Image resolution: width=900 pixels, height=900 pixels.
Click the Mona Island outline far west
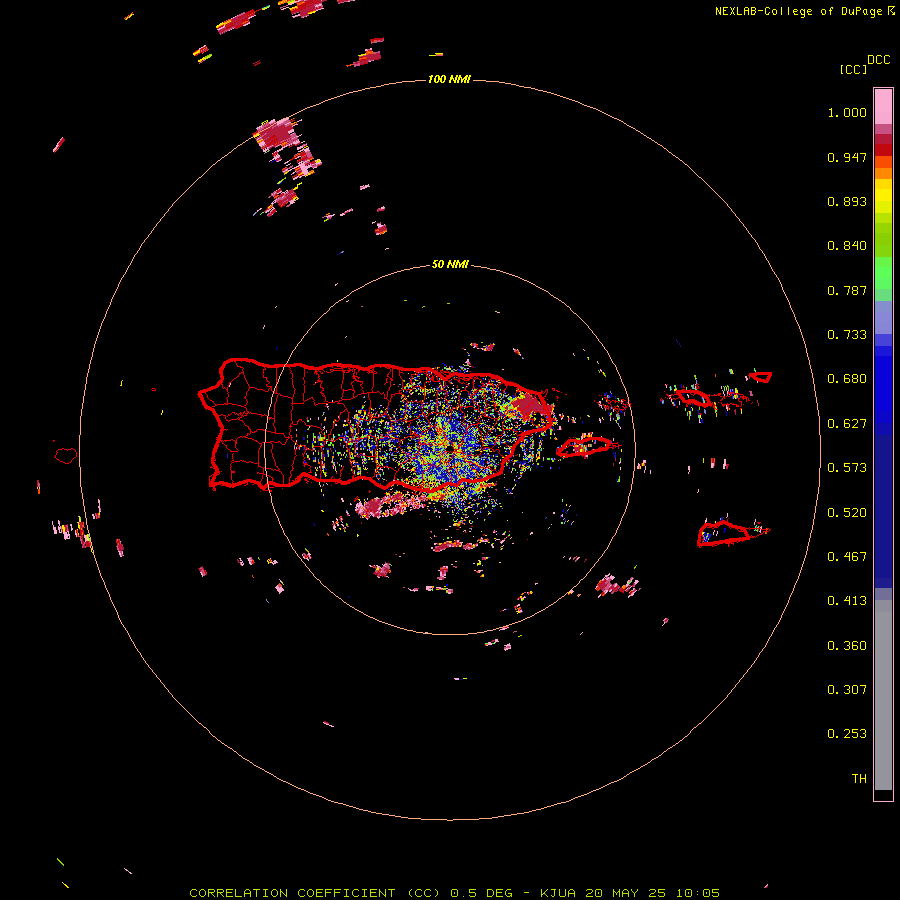(x=65, y=456)
